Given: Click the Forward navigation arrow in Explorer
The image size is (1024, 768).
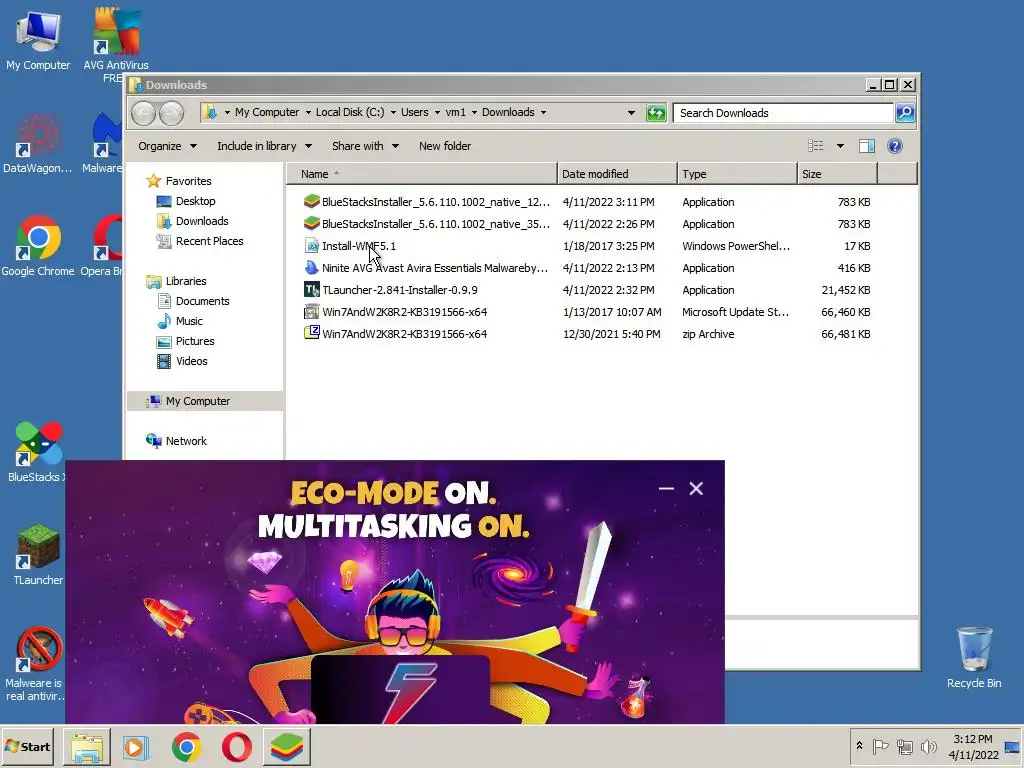Looking at the screenshot, I should point(172,113).
